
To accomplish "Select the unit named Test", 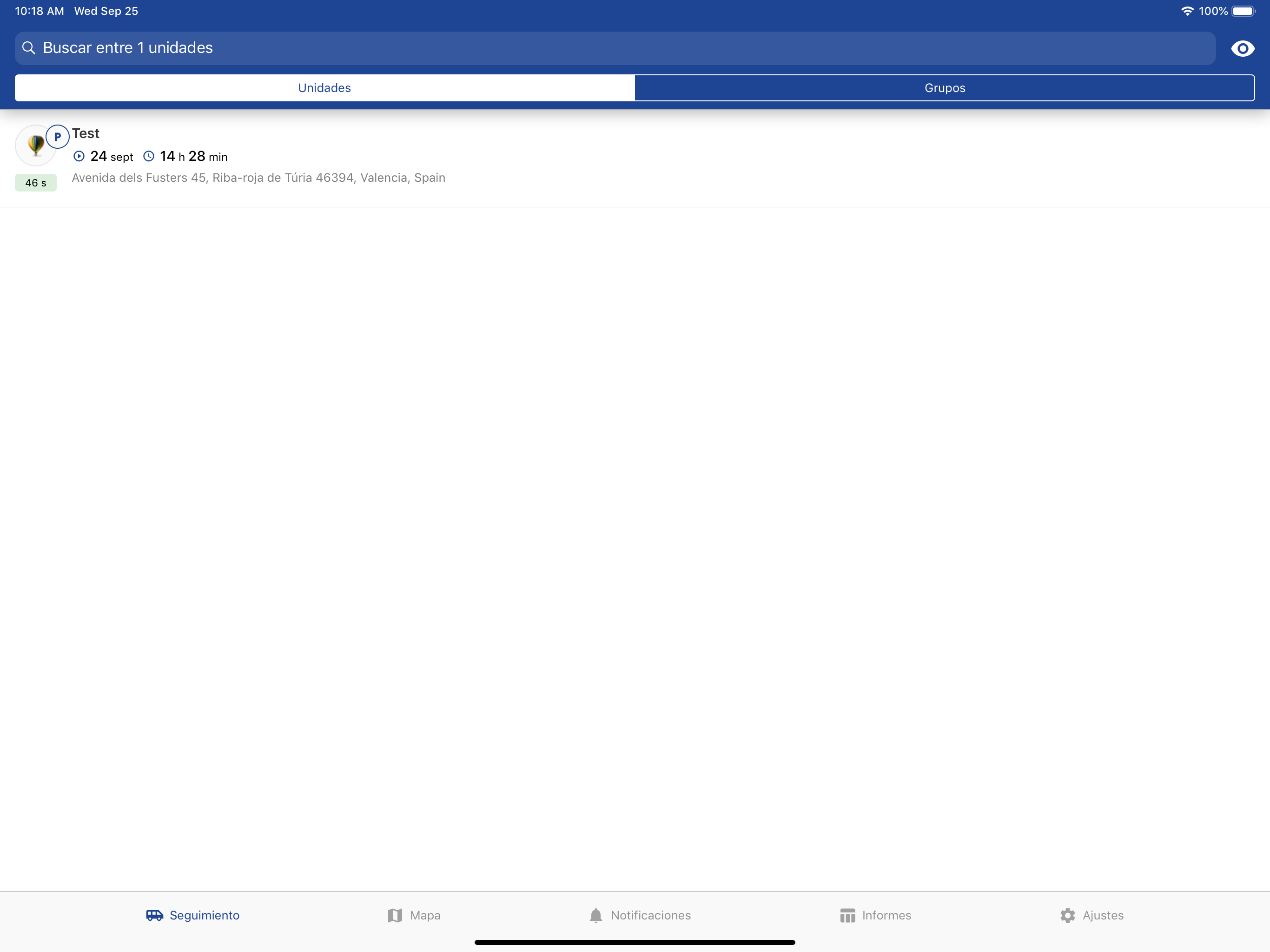I will [86, 133].
